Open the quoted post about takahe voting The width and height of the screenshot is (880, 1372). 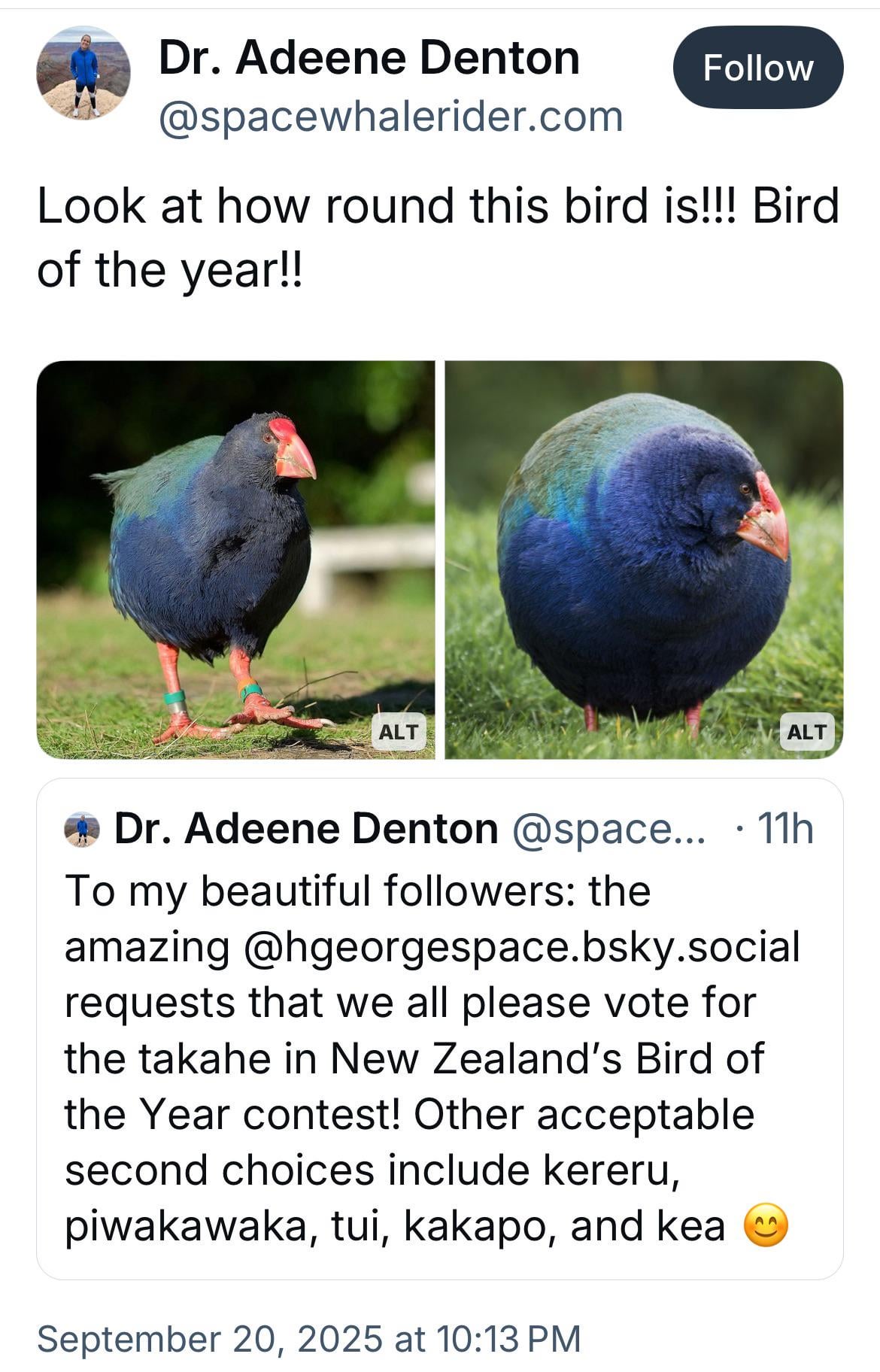pos(439,1029)
